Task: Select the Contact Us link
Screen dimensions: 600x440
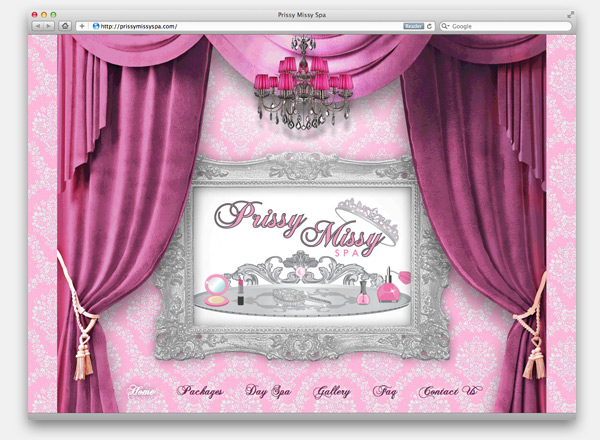Action: click(x=449, y=391)
